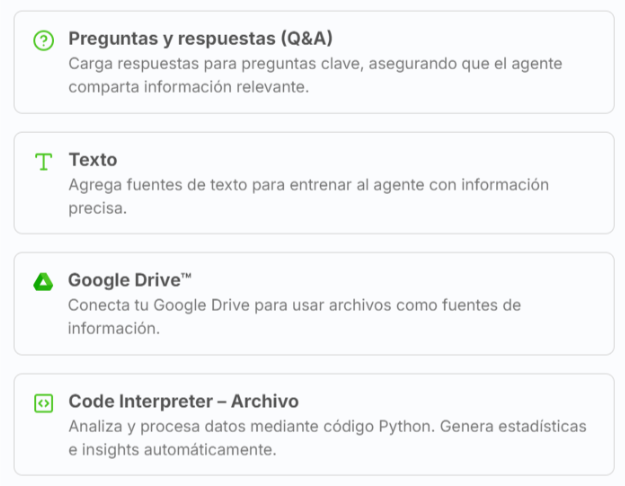Screen dimensions: 625x486
Task: Click the Code Interpreter brackets icon
Action: point(43,403)
